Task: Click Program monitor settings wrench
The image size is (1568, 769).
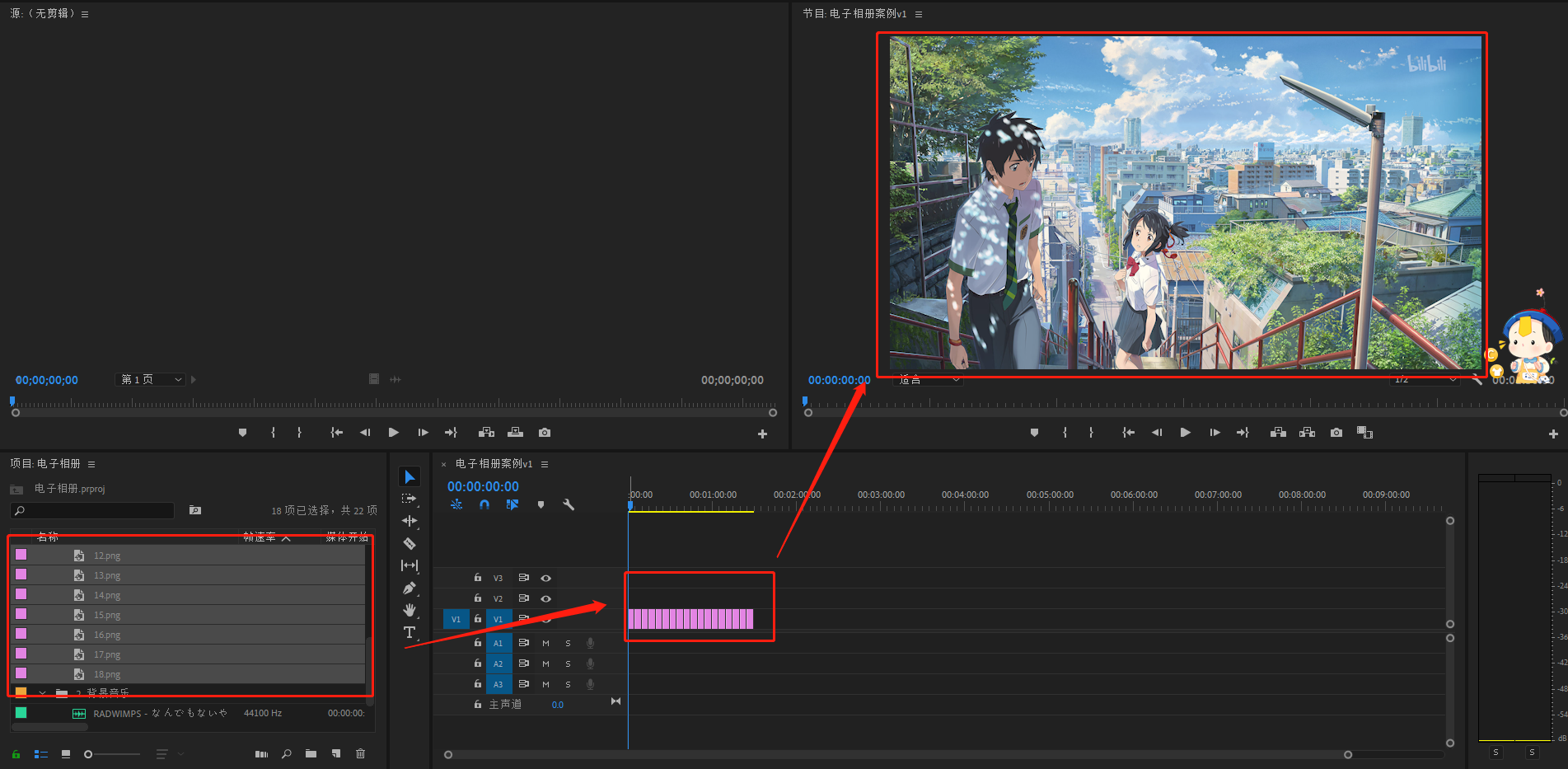Action: [x=1477, y=379]
